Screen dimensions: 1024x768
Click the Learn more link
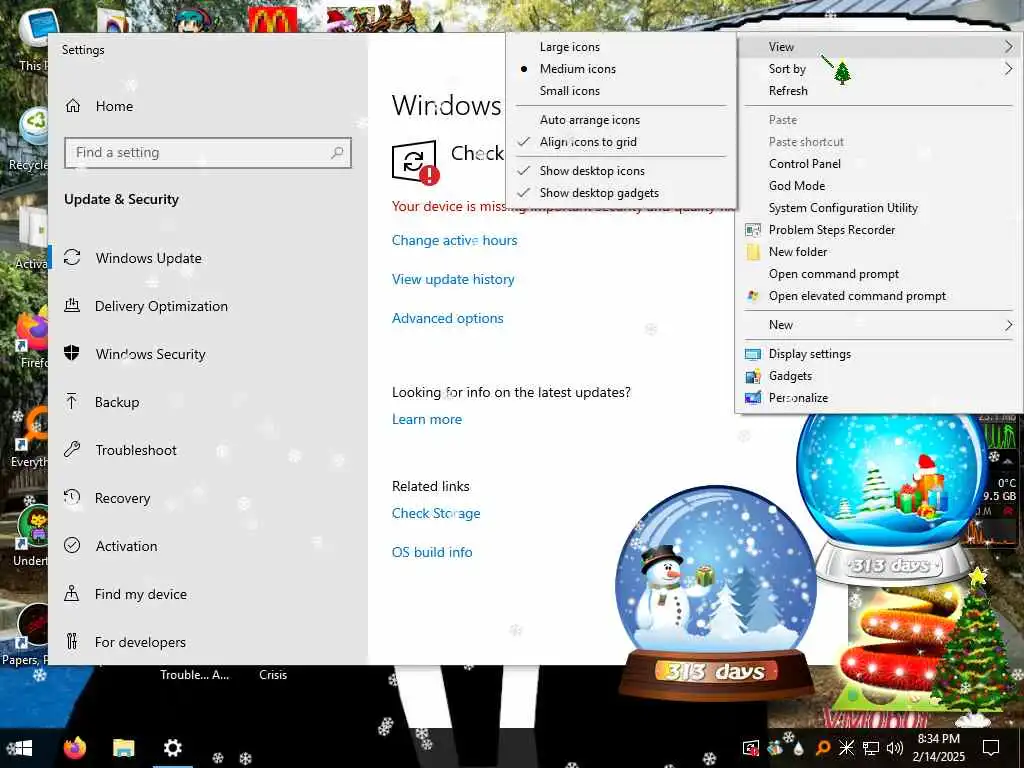point(426,419)
